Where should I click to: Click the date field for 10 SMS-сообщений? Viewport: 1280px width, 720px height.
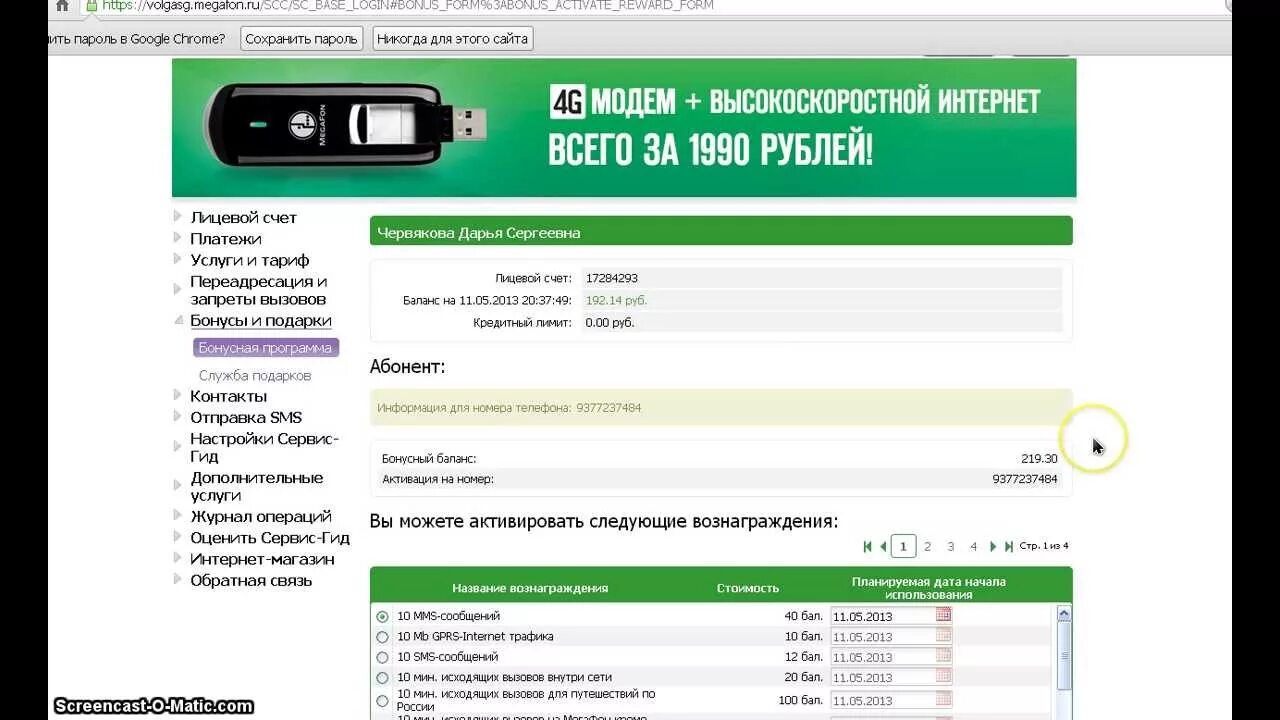click(x=882, y=657)
